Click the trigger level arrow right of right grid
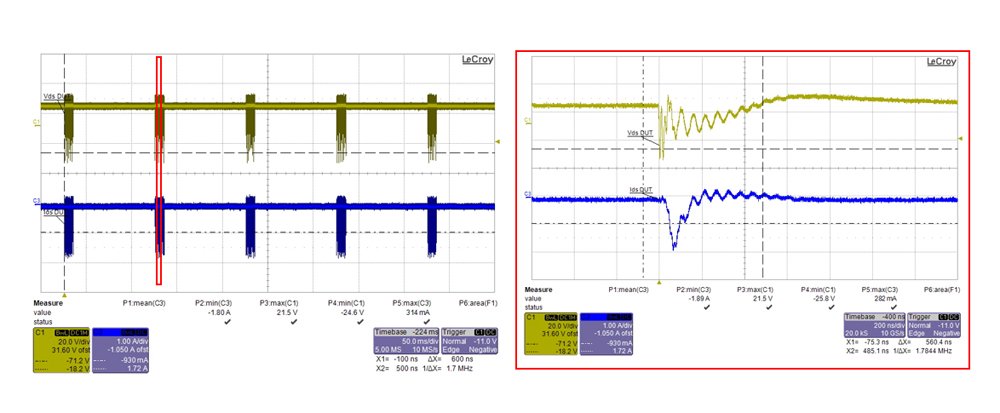The width and height of the screenshot is (1000, 413). tap(962, 138)
